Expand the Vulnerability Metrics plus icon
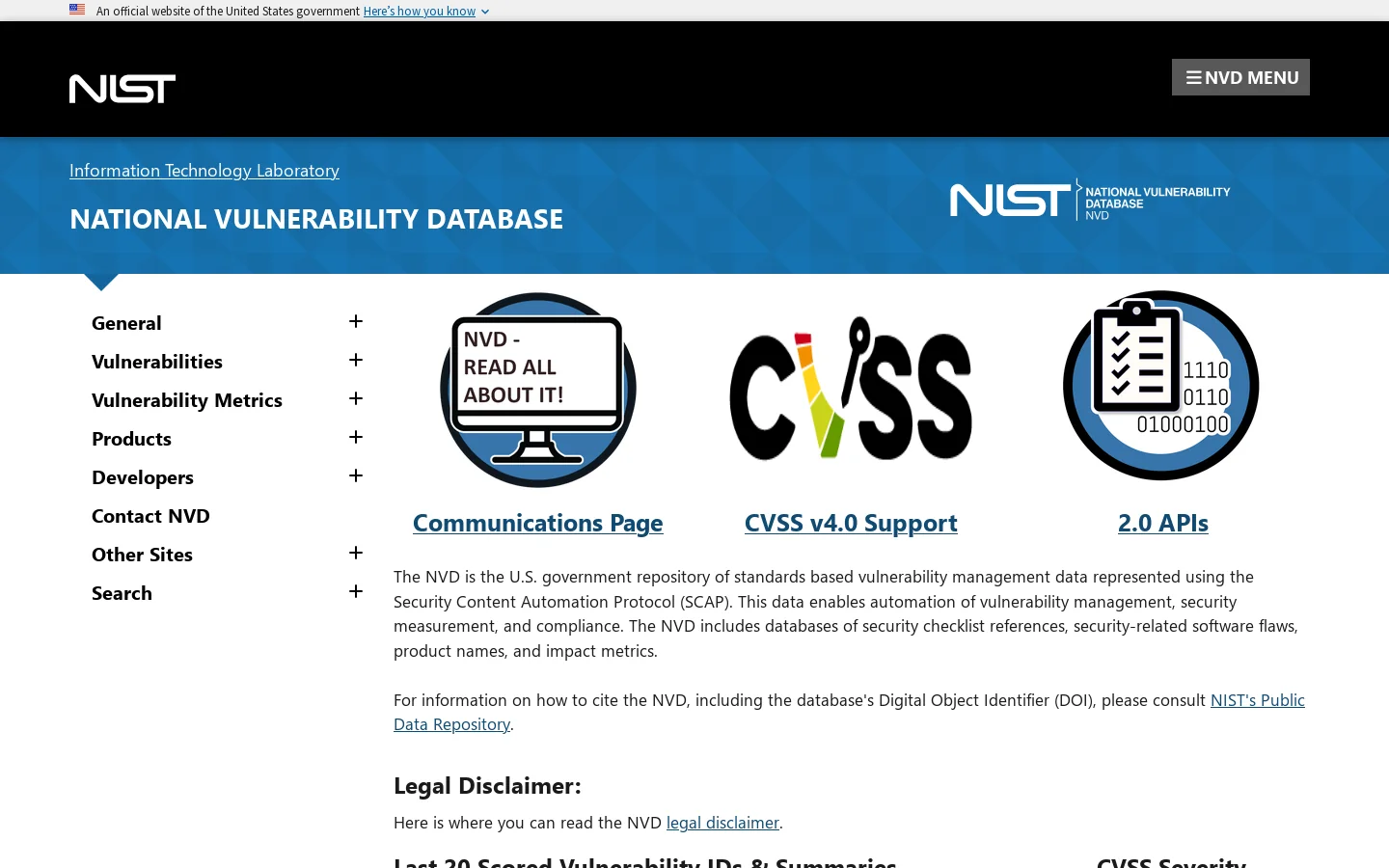 click(x=356, y=398)
